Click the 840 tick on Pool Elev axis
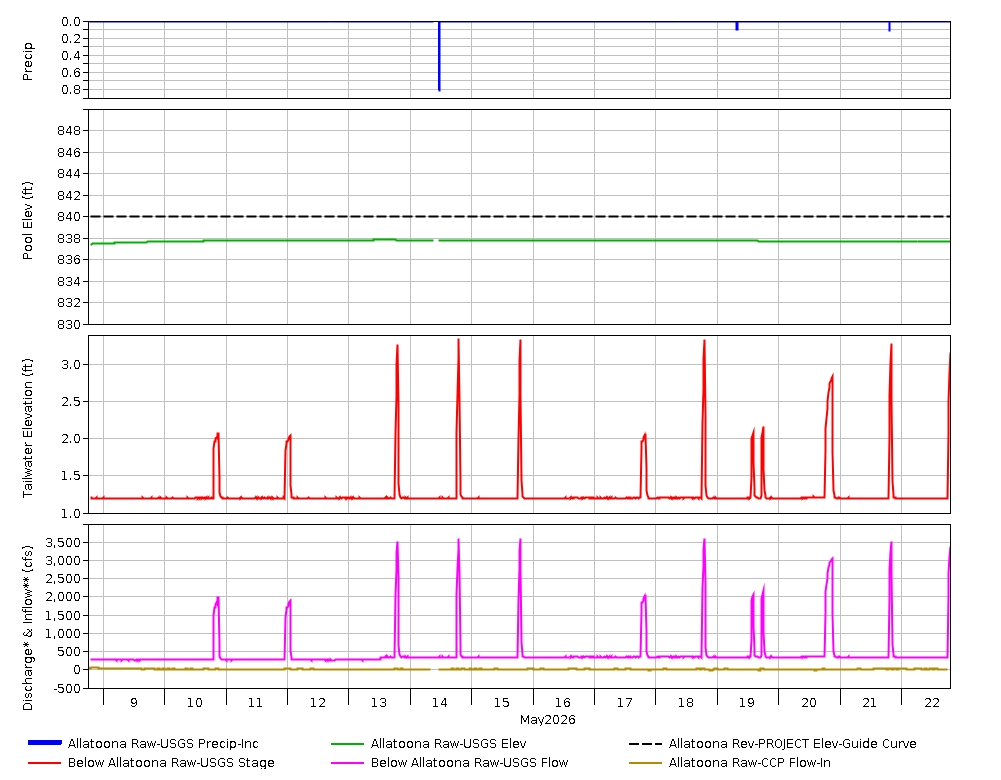The width and height of the screenshot is (1001, 780). coord(68,216)
